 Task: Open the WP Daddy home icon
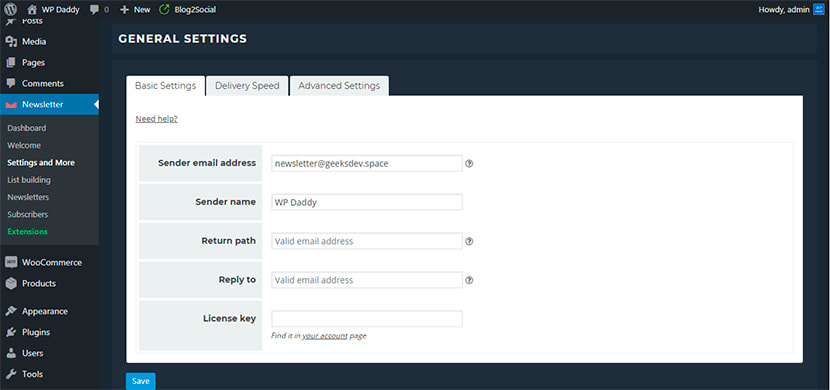coord(32,9)
